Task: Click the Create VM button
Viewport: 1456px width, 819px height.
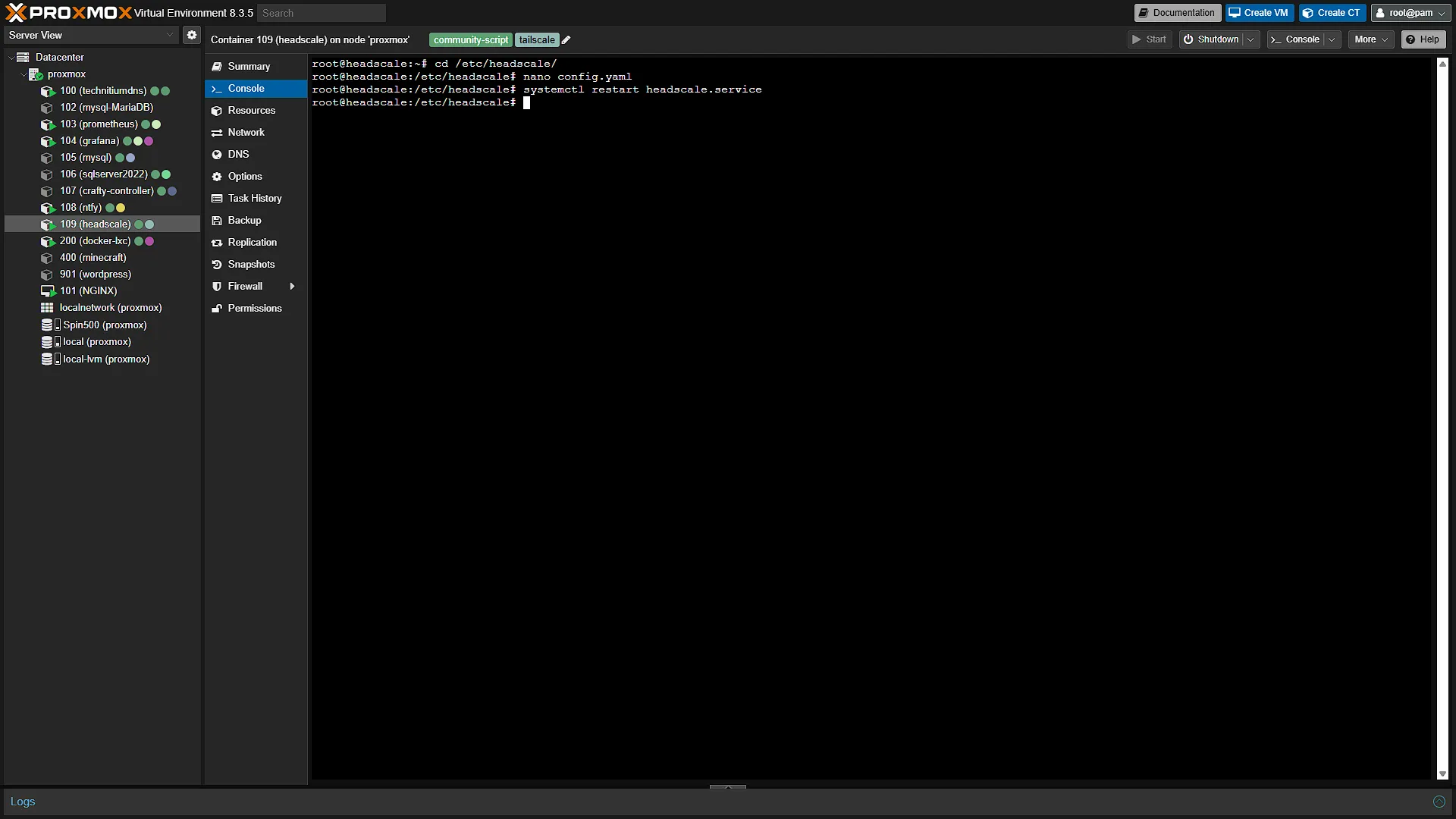Action: tap(1259, 13)
